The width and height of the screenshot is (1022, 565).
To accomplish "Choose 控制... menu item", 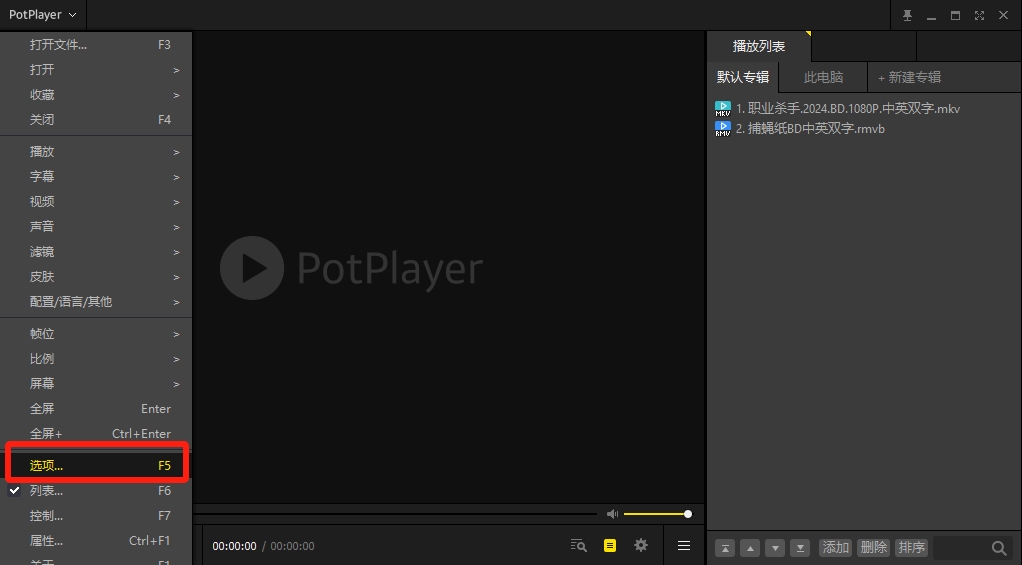I will pyautogui.click(x=96, y=515).
